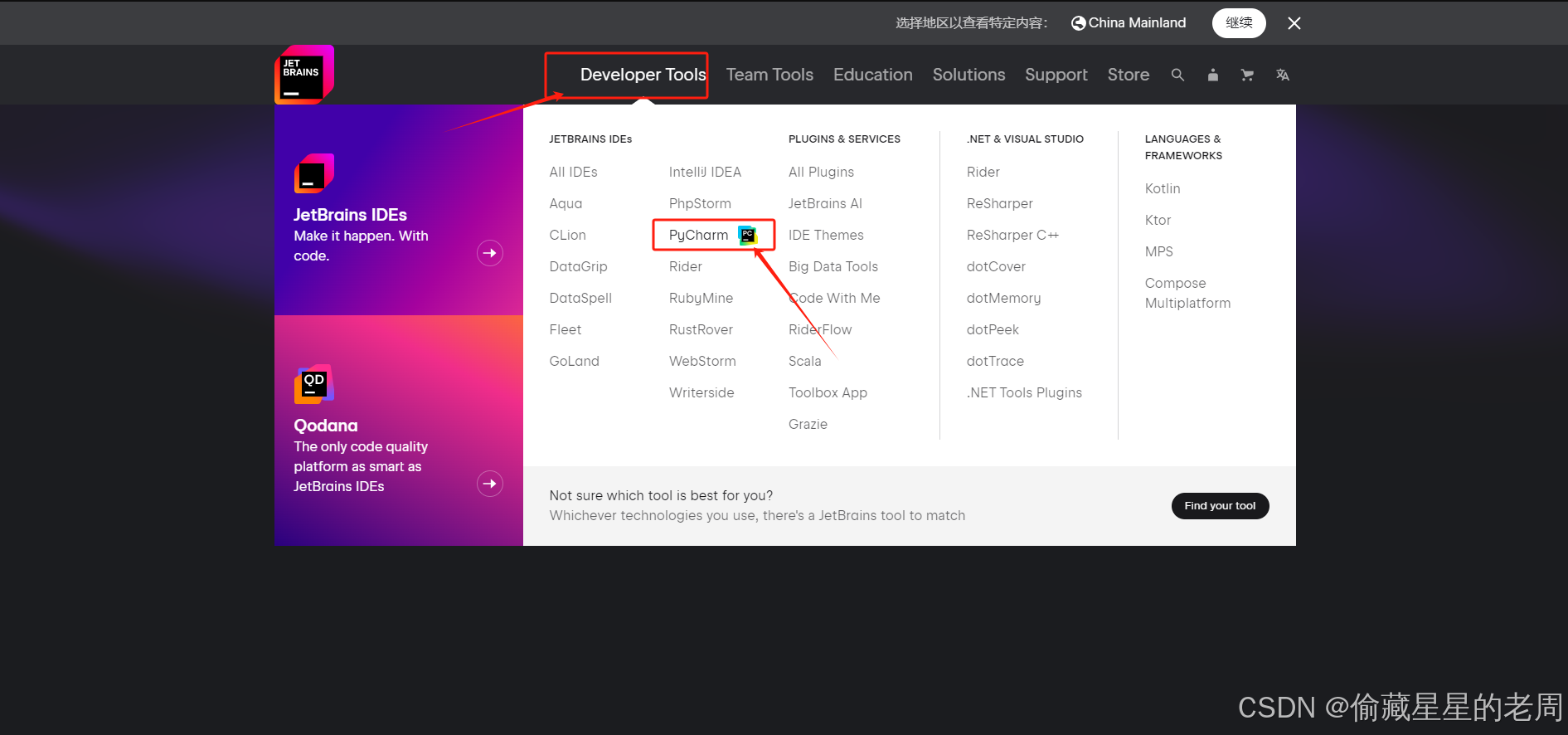The image size is (1568, 735).
Task: Open the Kotlin link
Action: coord(1163,188)
